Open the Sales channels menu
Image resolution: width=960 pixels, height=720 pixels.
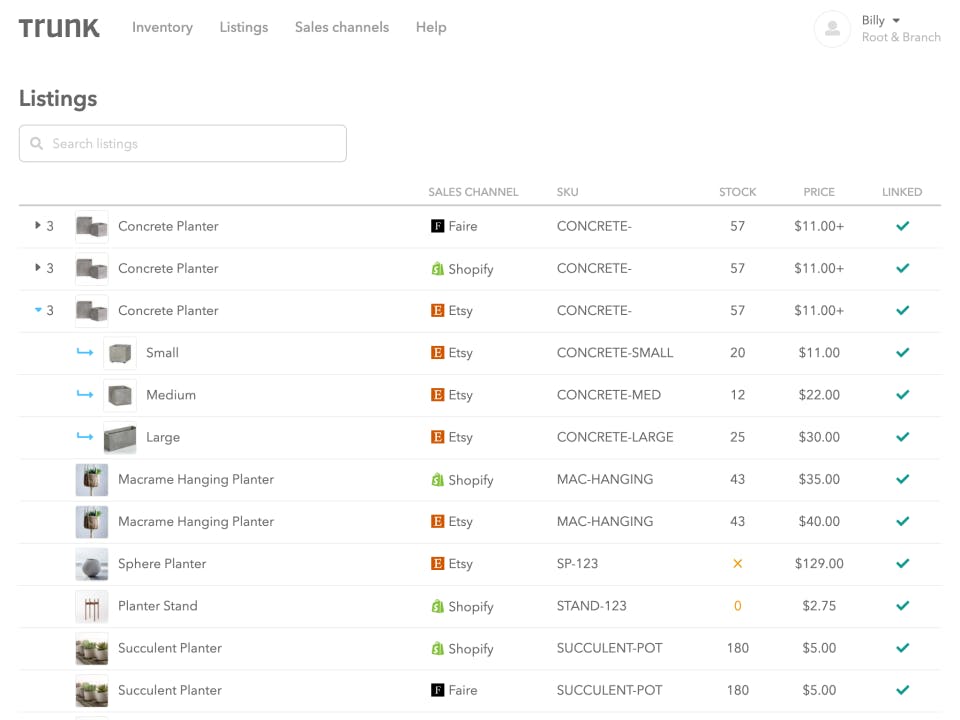(341, 27)
